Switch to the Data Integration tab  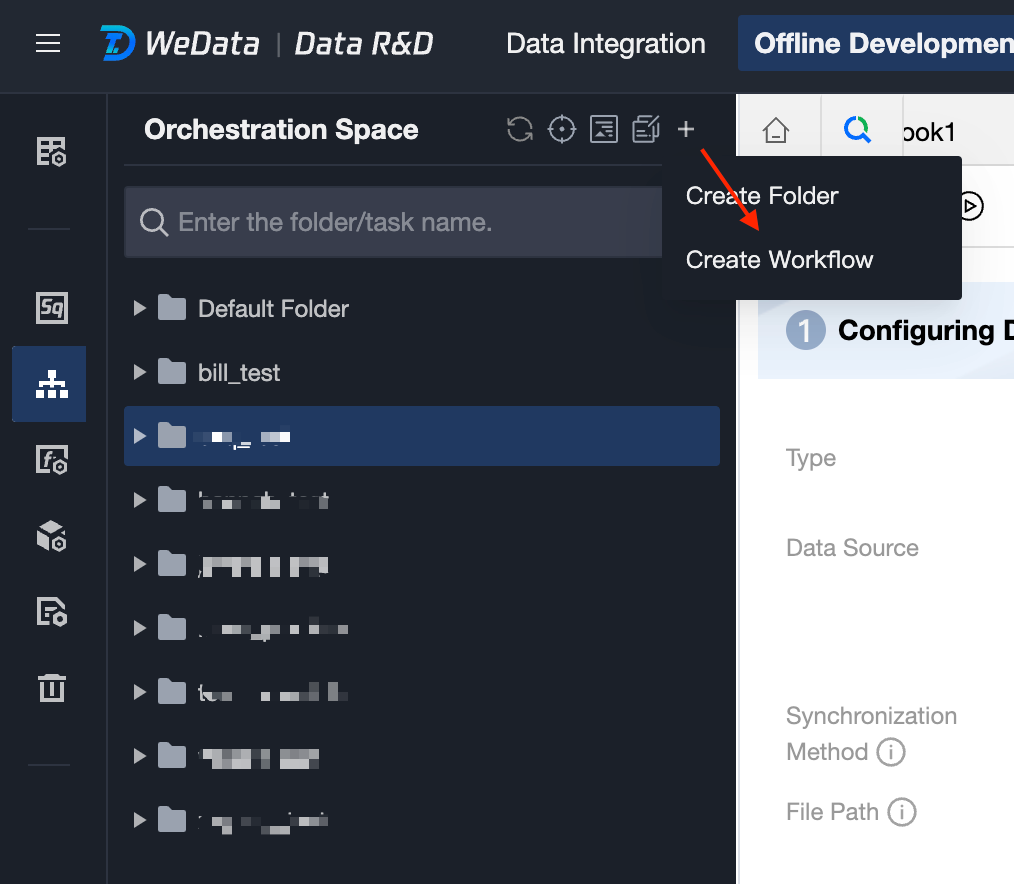606,44
